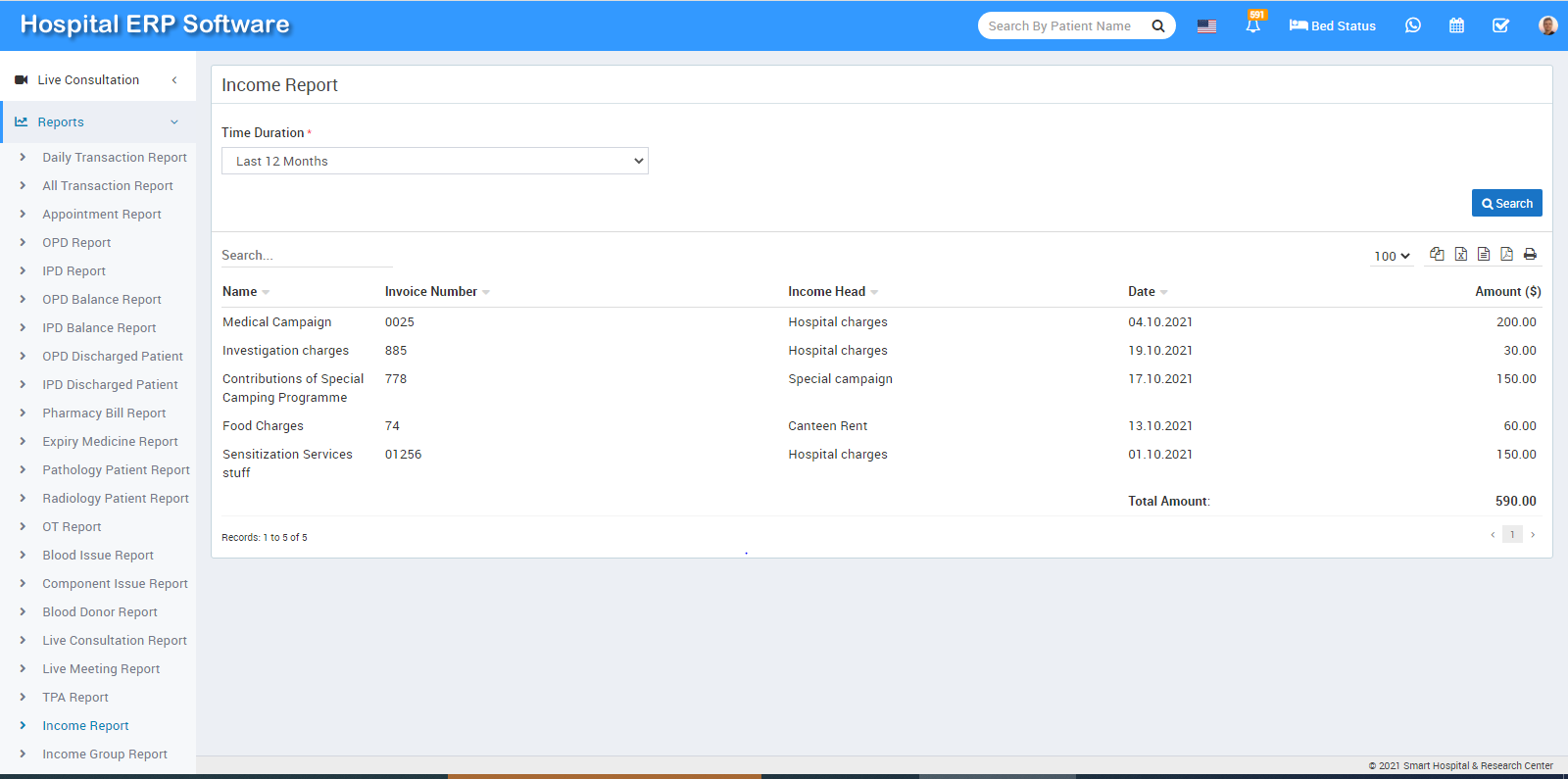1568x779 pixels.
Task: Export the table as CSV file
Action: click(1484, 254)
